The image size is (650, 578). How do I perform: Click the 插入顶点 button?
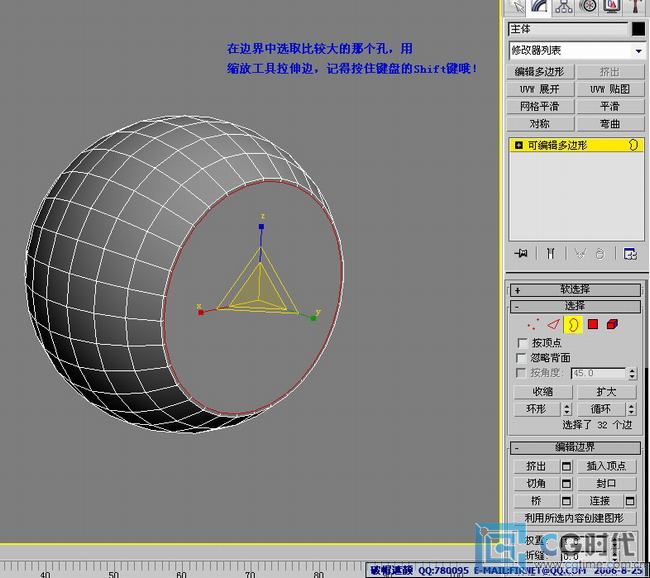pyautogui.click(x=606, y=466)
